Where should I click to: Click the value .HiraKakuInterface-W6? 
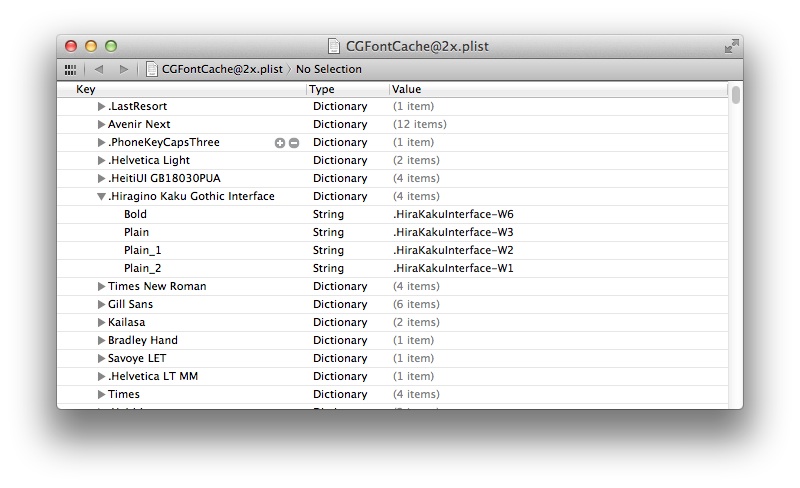453,214
